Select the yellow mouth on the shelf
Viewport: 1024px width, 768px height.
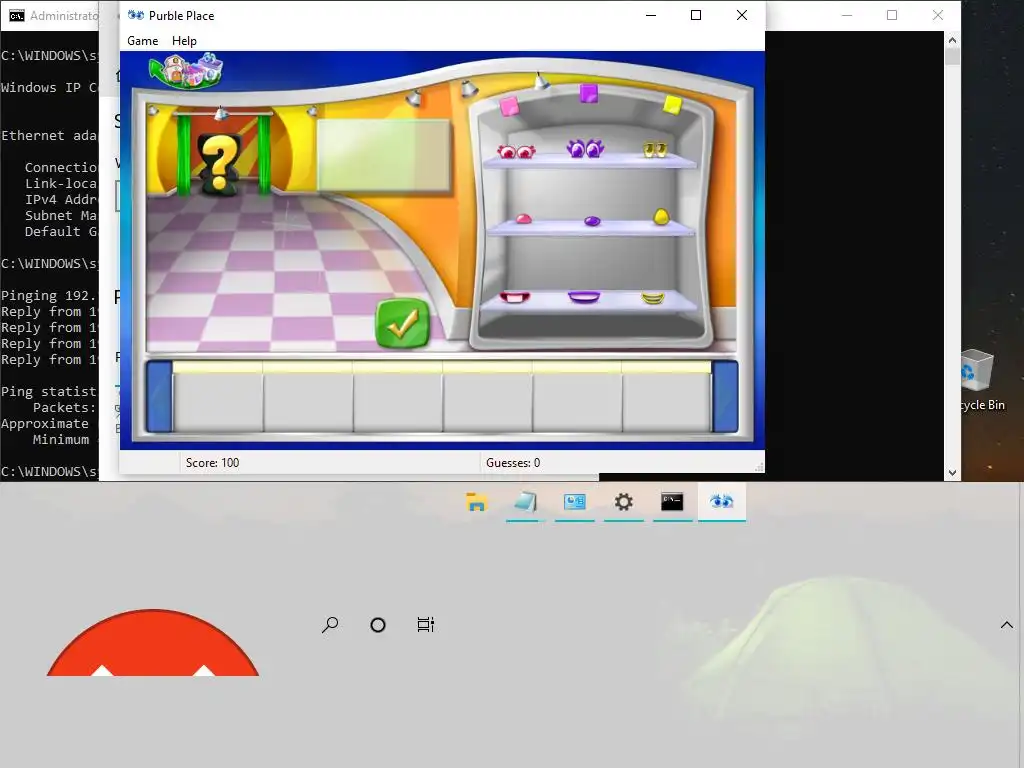[652, 298]
